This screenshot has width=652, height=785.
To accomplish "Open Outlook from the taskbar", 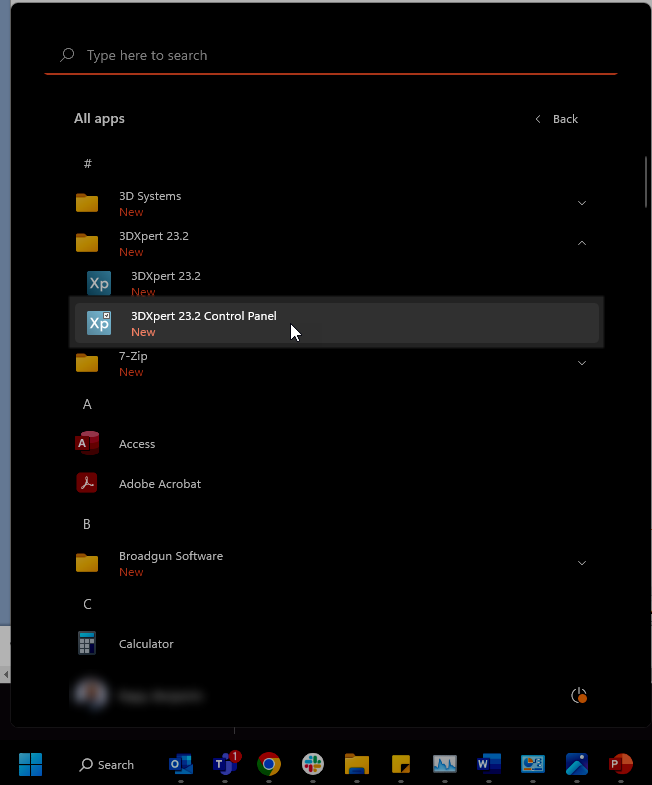I will click(x=181, y=765).
